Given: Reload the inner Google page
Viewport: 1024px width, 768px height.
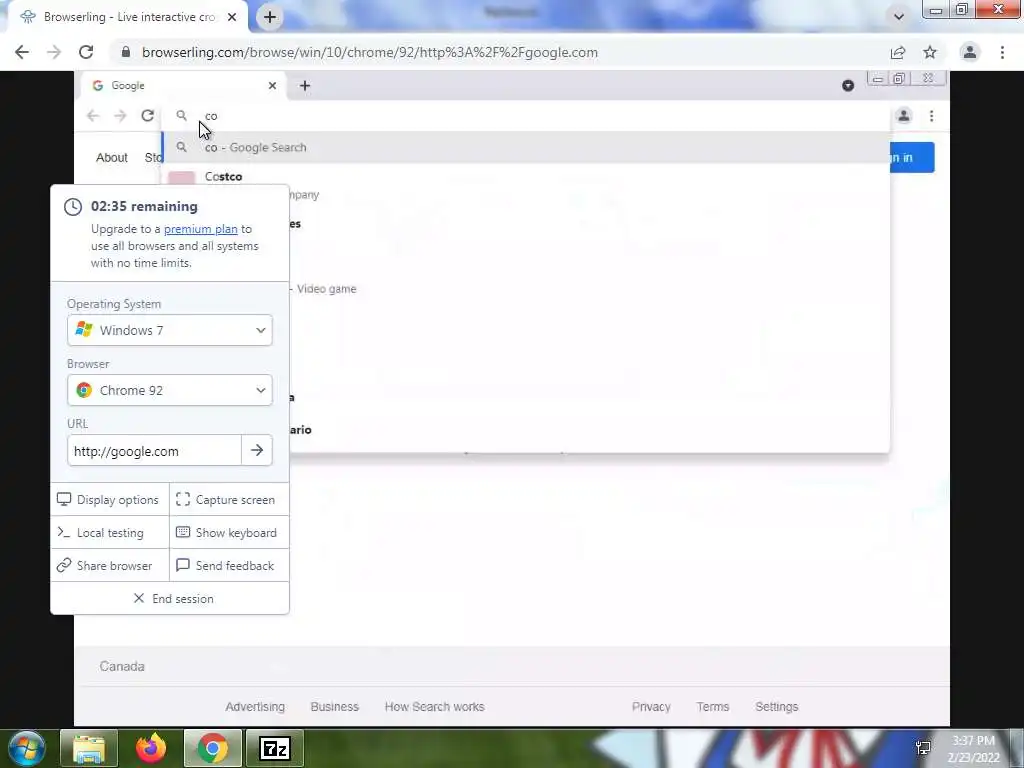Looking at the screenshot, I should [148, 116].
